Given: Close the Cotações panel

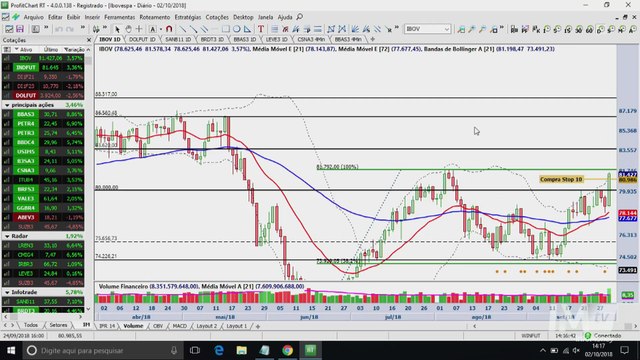Looking at the screenshot, I should pyautogui.click(x=89, y=40).
